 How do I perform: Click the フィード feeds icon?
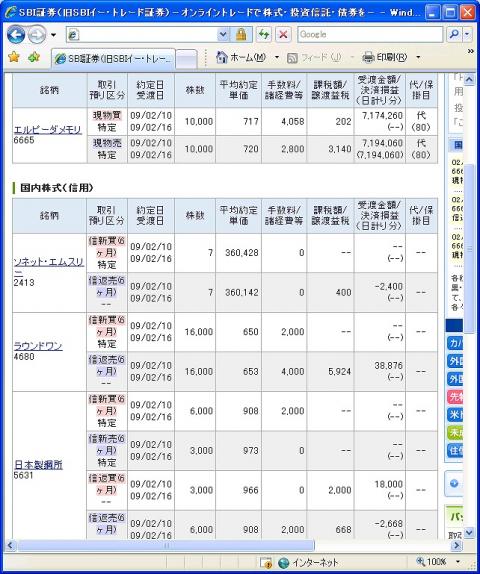pos(292,58)
